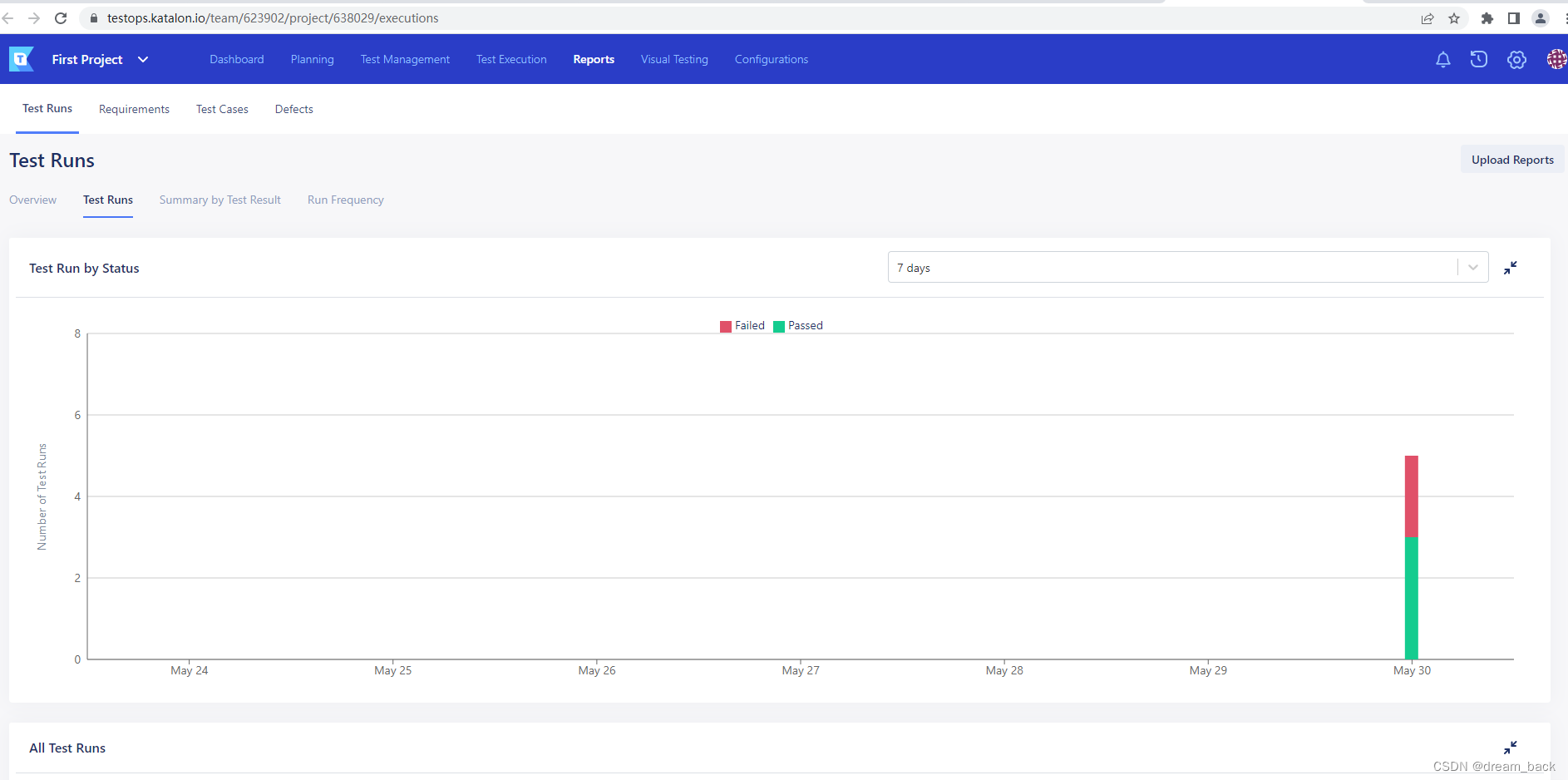Click the Test Run by Status title
This screenshot has height=780, width=1568.
84,268
